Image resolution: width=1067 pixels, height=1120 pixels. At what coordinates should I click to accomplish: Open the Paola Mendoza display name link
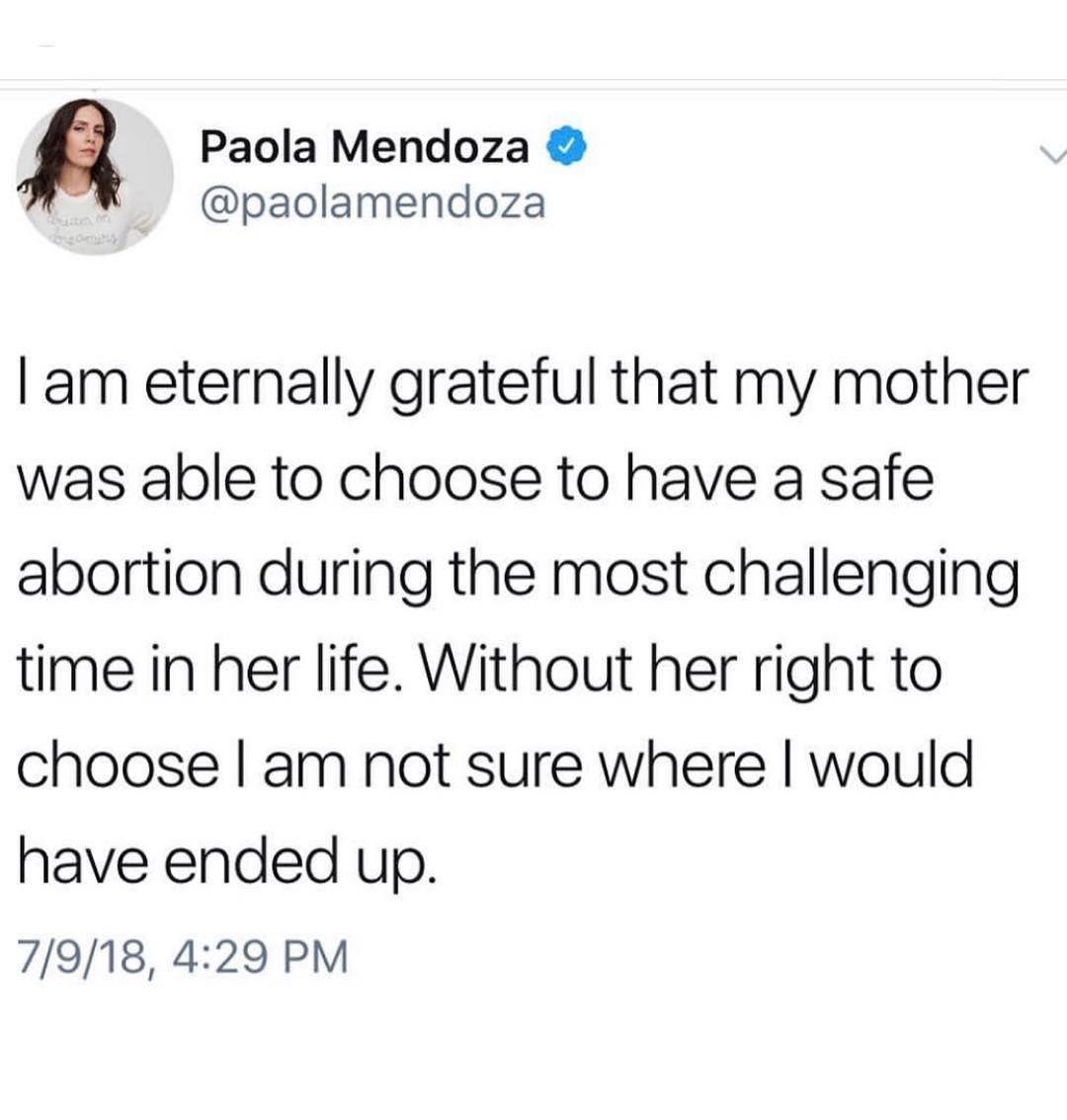point(365,147)
